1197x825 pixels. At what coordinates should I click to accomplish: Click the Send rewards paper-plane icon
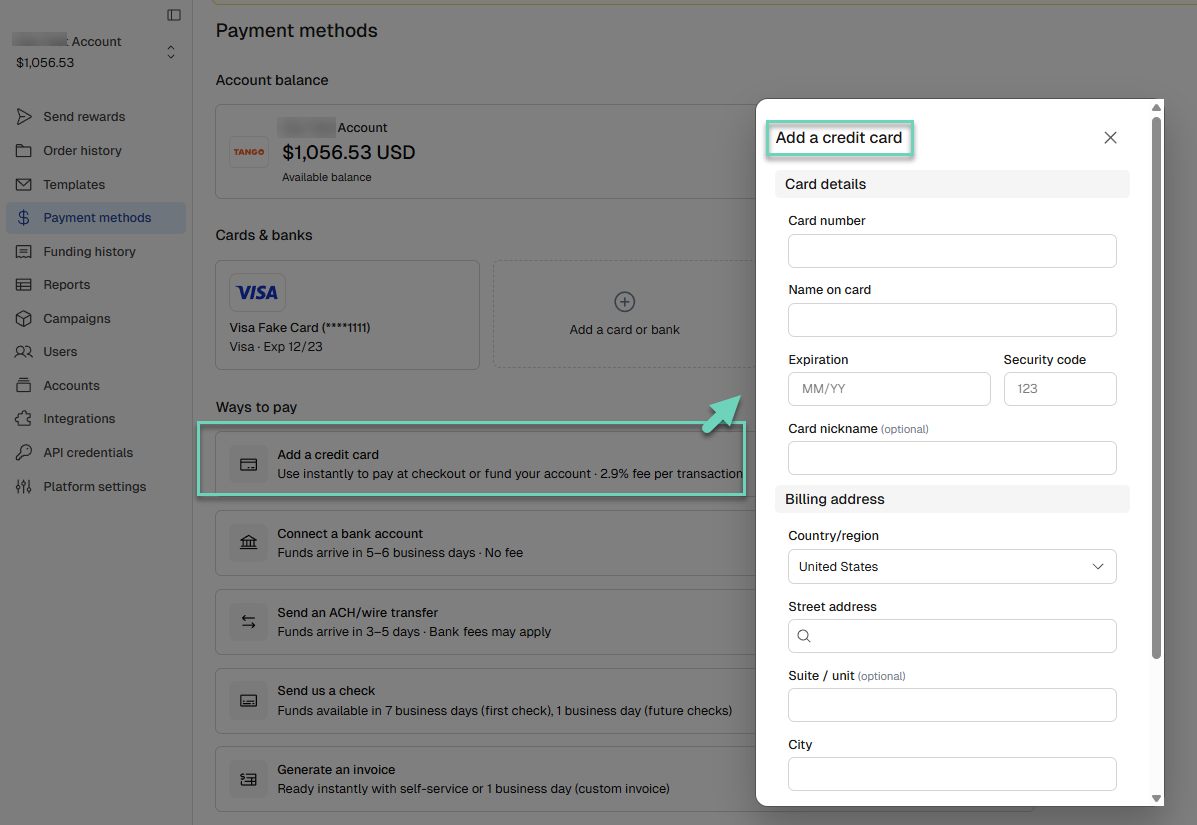24,117
